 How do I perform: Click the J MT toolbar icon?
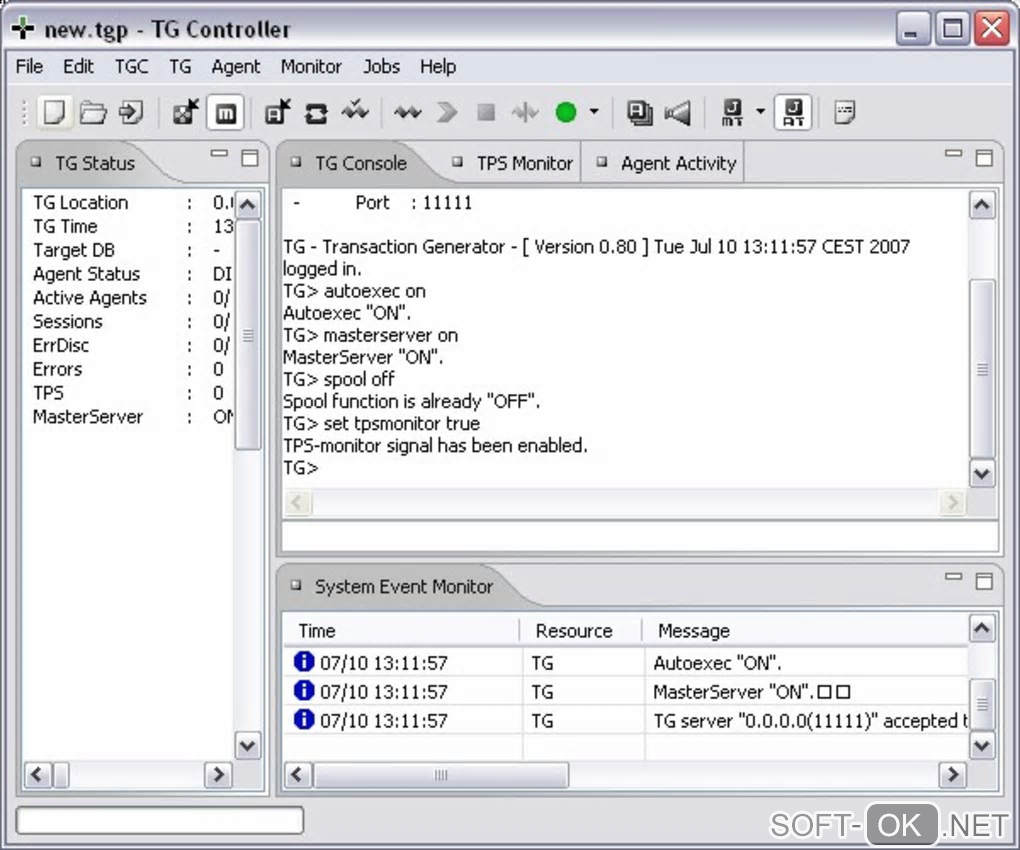(732, 113)
